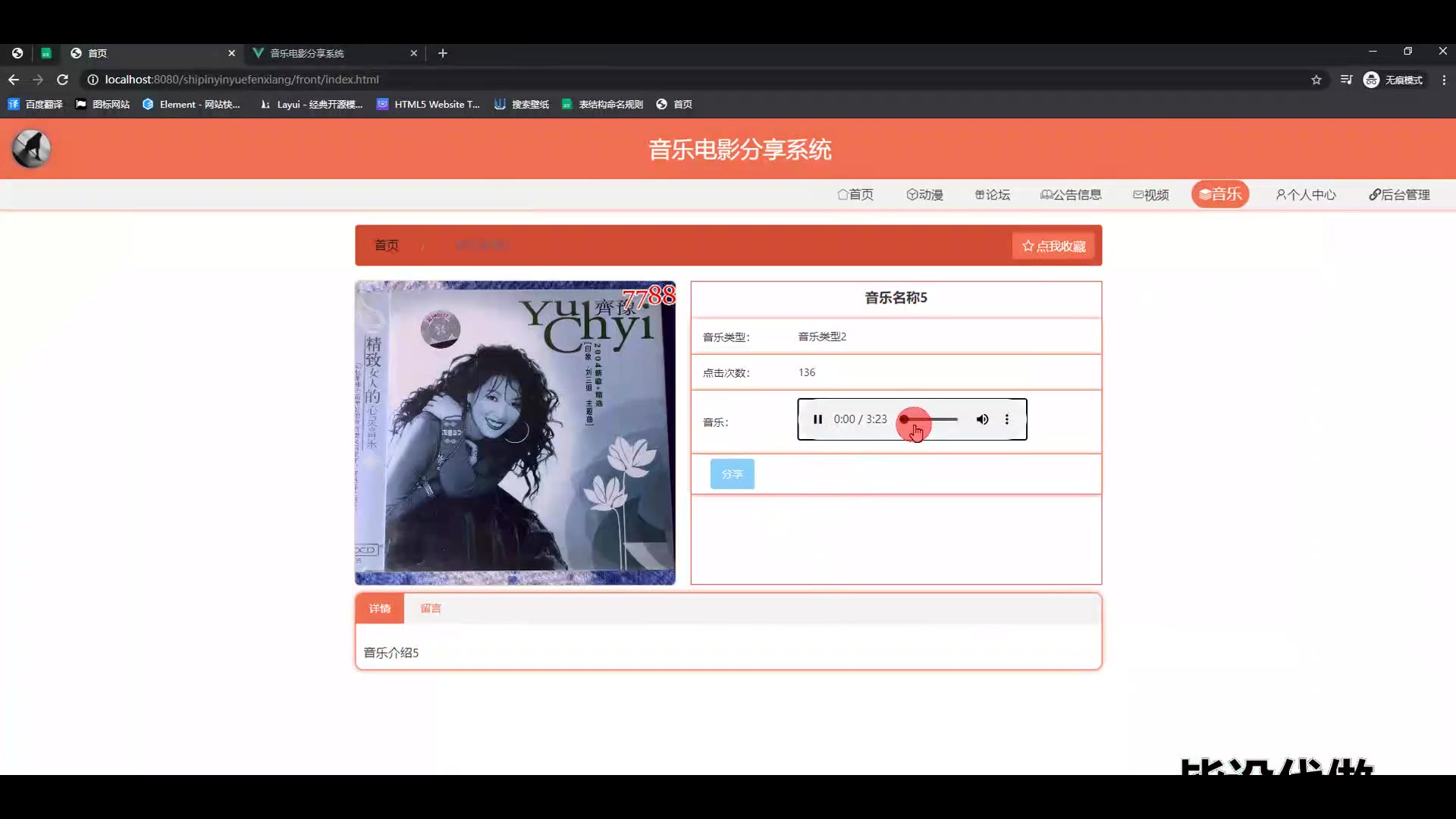The height and width of the screenshot is (819, 1456).
Task: Click the click-count value 136
Action: [x=807, y=372]
